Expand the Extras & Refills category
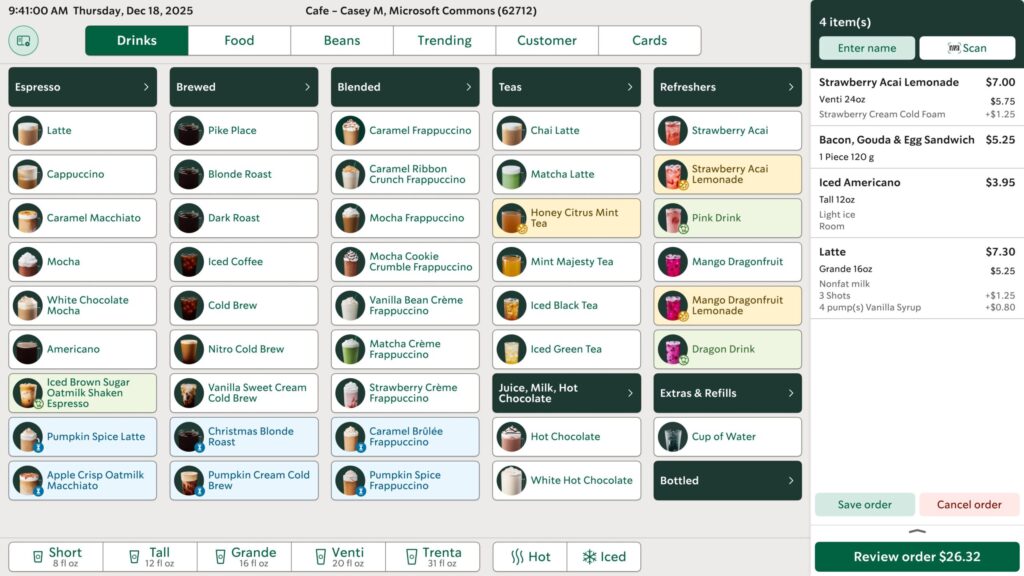1024x576 pixels. point(728,393)
